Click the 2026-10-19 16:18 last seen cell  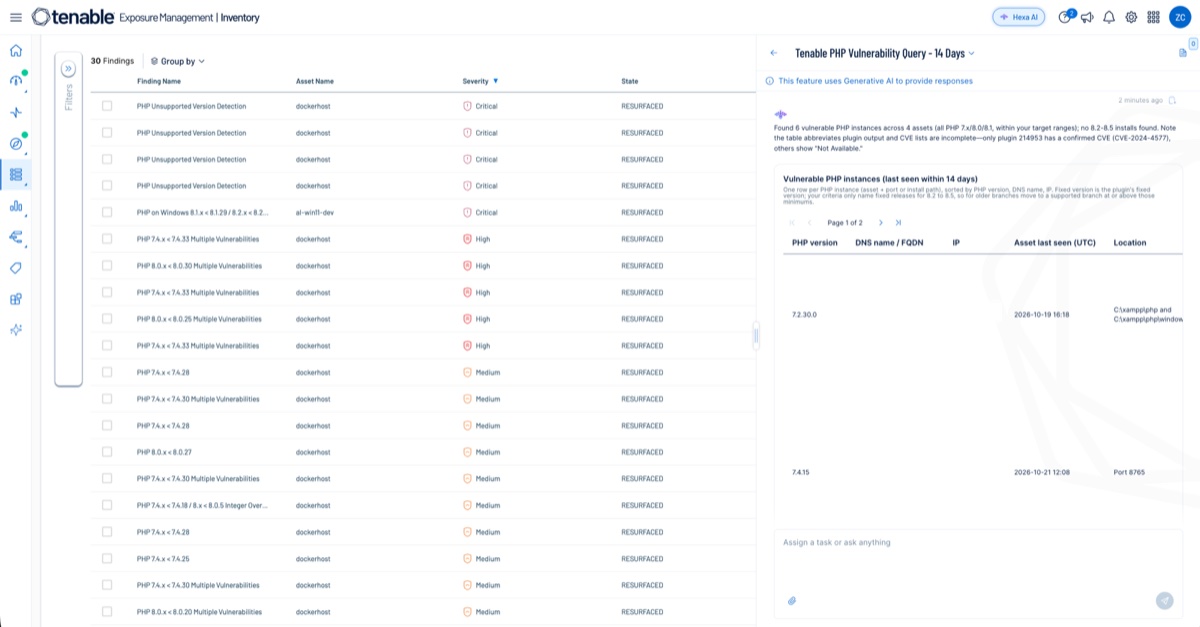[1042, 314]
